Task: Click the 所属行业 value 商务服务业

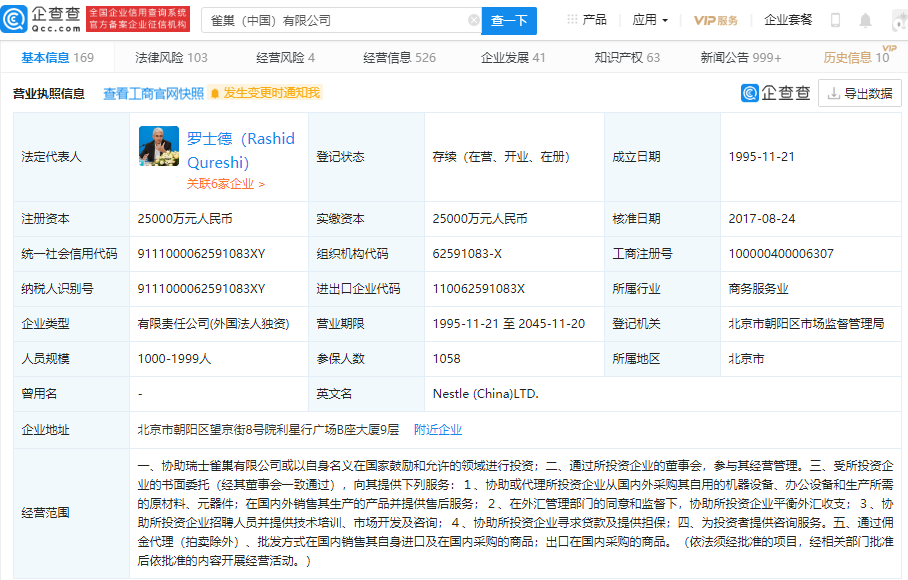Action: click(758, 289)
